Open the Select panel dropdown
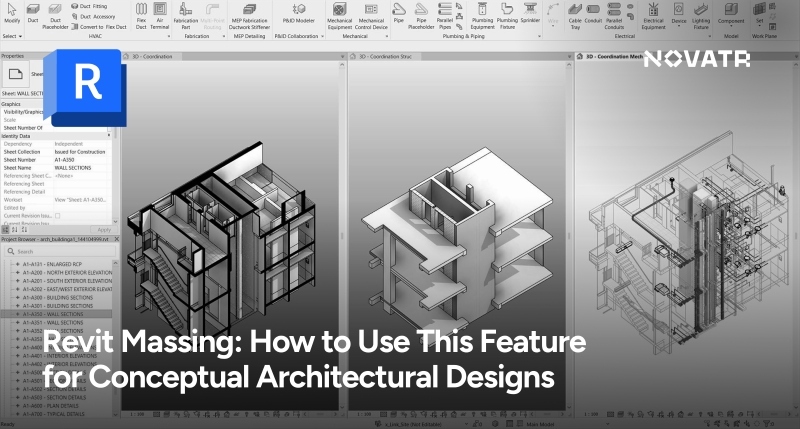This screenshot has width=800, height=429. (x=13, y=36)
